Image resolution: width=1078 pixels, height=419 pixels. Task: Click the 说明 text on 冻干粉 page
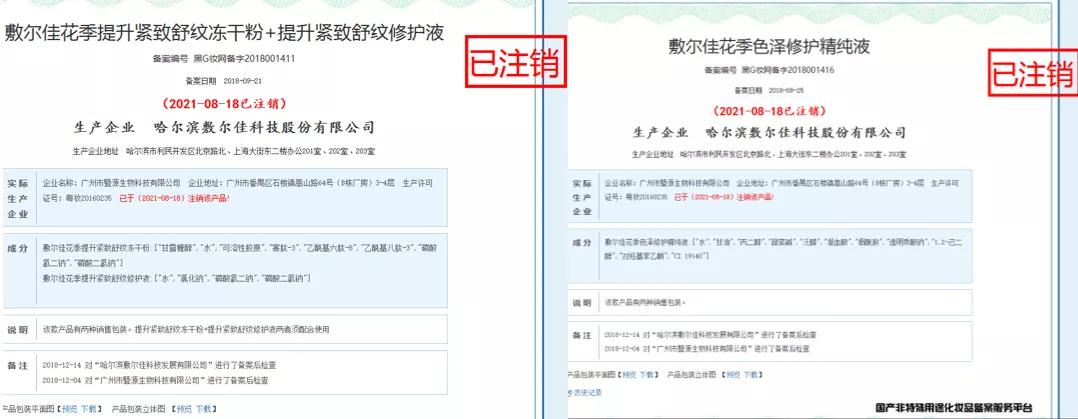point(186,330)
